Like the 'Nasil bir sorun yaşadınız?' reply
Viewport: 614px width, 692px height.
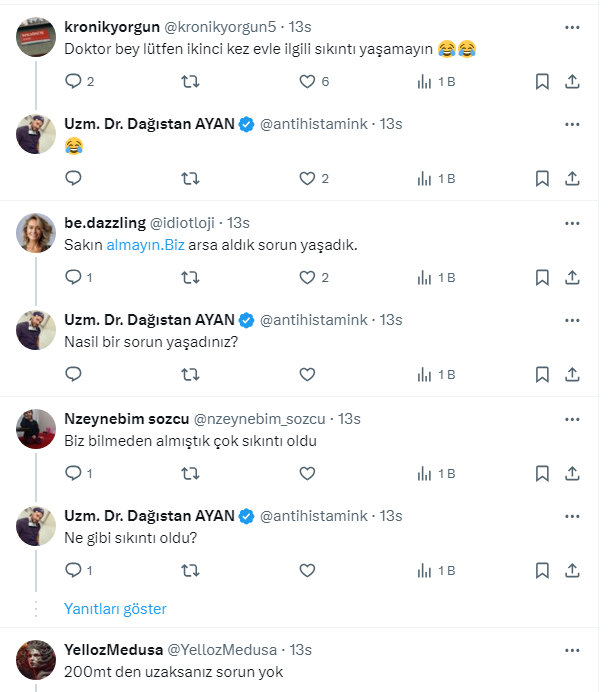point(308,375)
